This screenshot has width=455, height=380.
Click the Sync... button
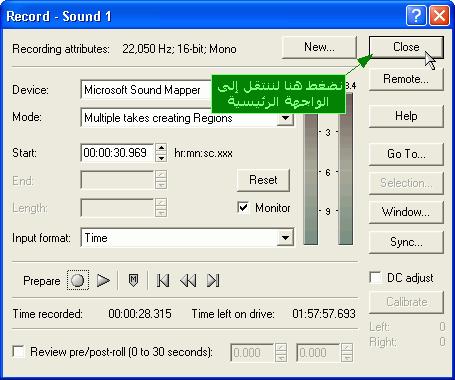[x=406, y=242]
